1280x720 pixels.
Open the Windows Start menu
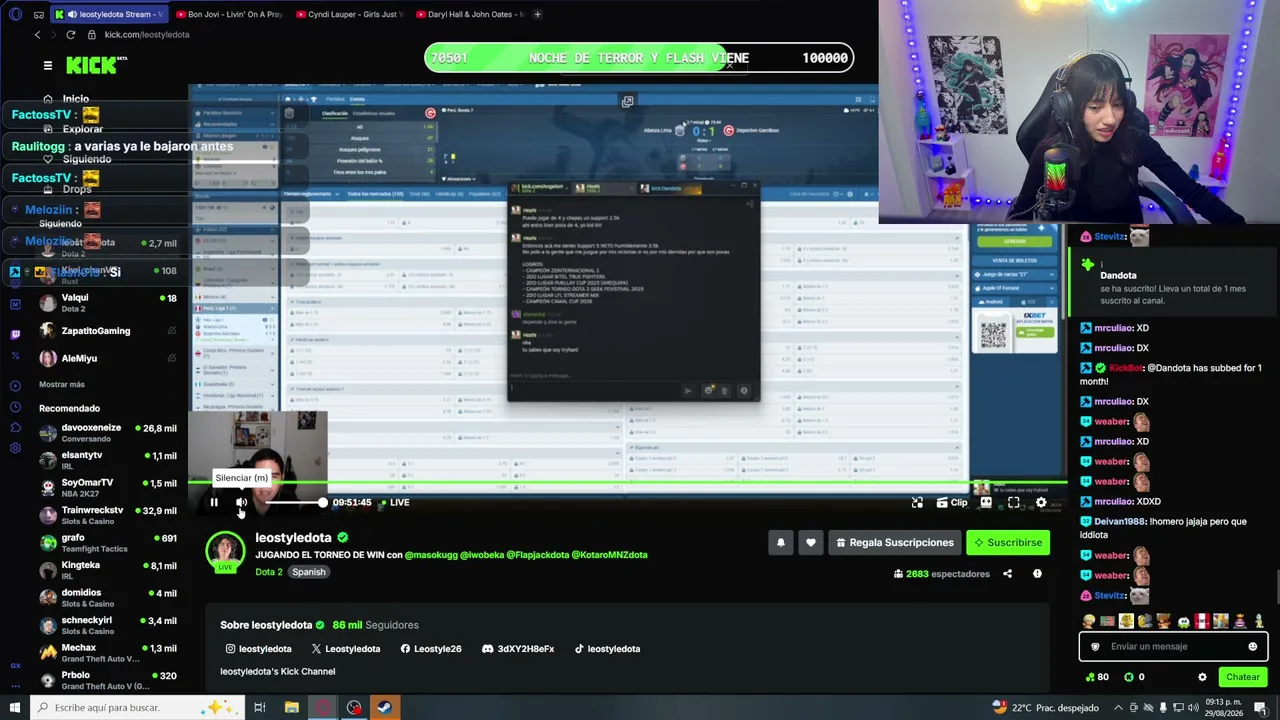[15, 708]
